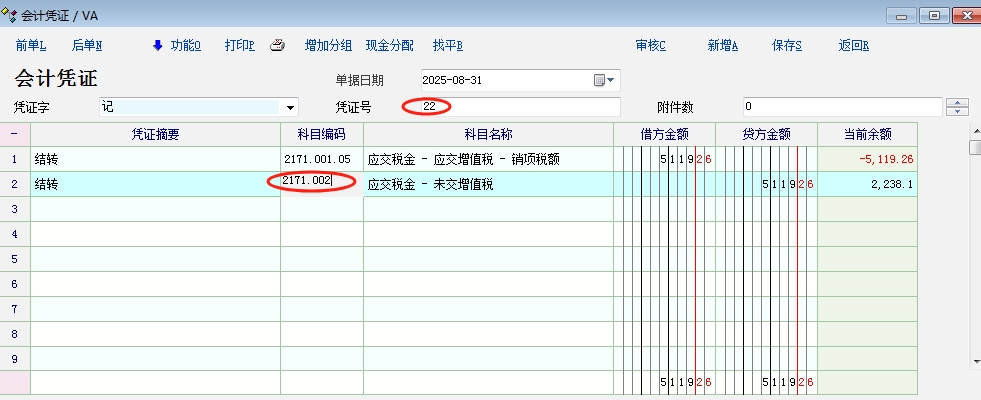Screen dimensions: 981x400
Task: Click 增加分组 in the toolbar
Action: pos(328,45)
